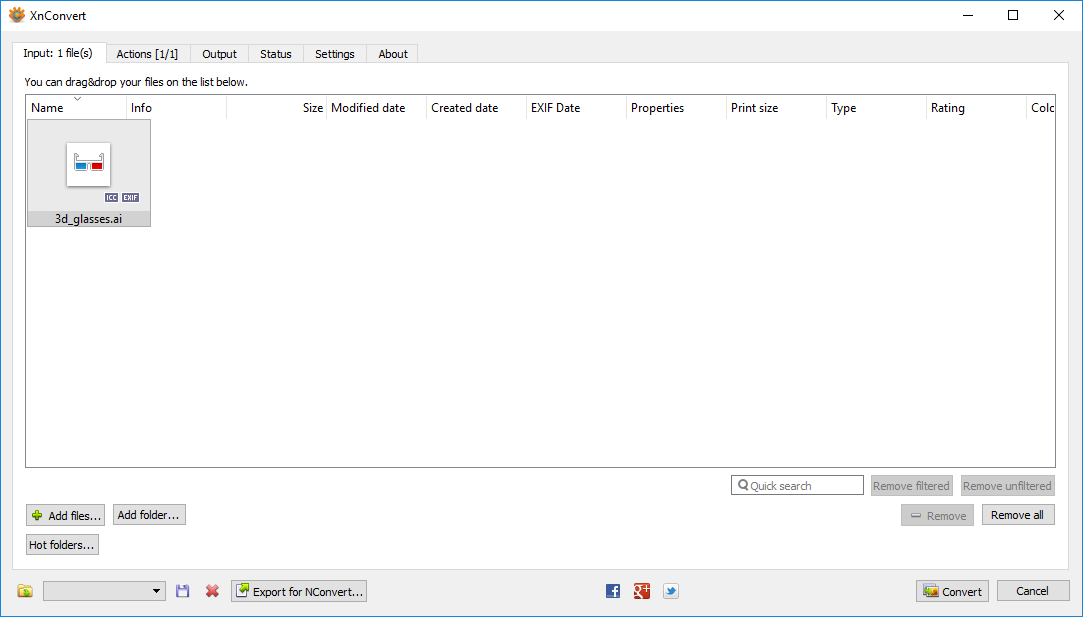The height and width of the screenshot is (617, 1083).
Task: Open the Status tab
Action: point(276,54)
